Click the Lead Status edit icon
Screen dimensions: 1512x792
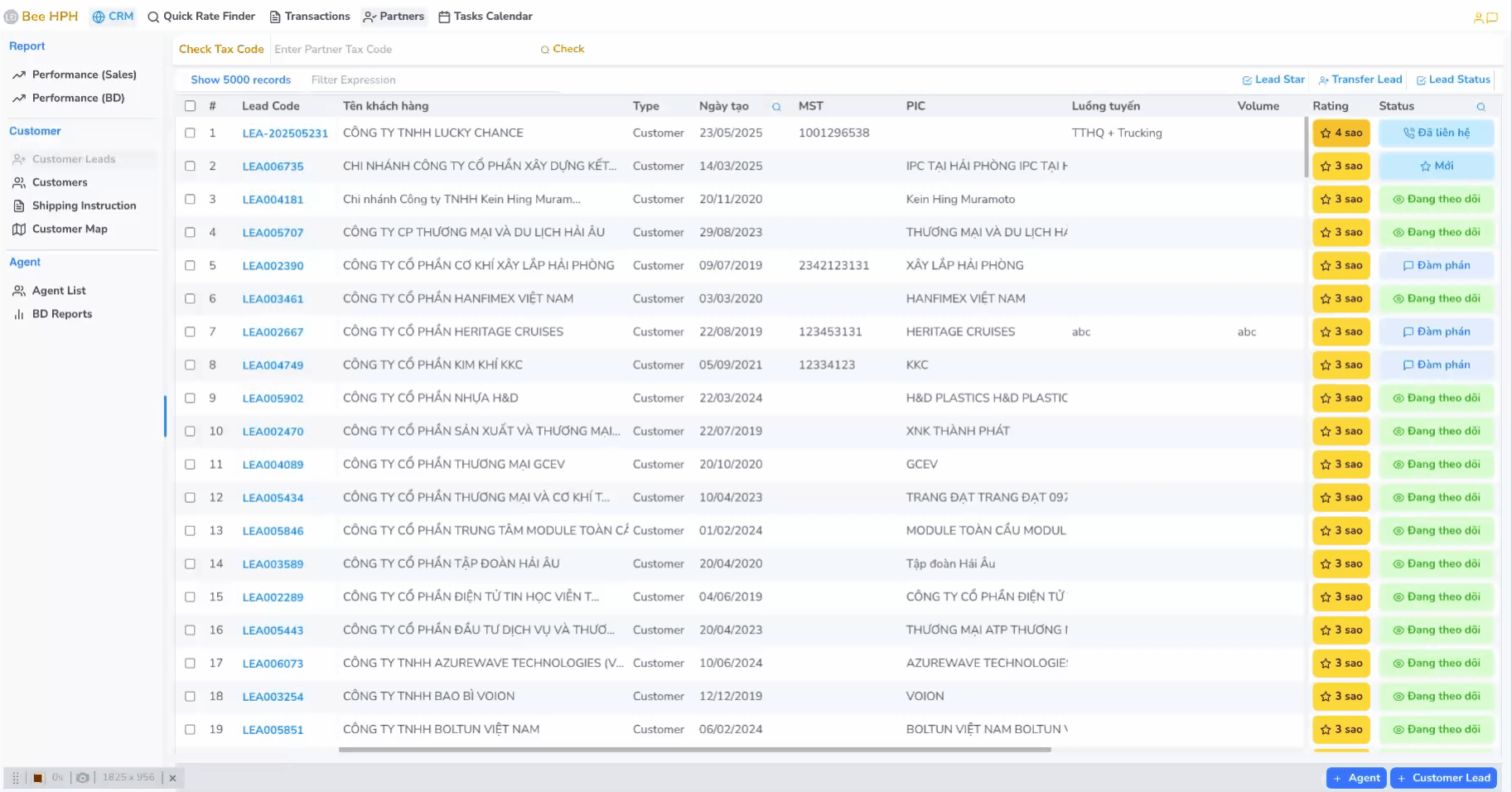pyautogui.click(x=1421, y=80)
